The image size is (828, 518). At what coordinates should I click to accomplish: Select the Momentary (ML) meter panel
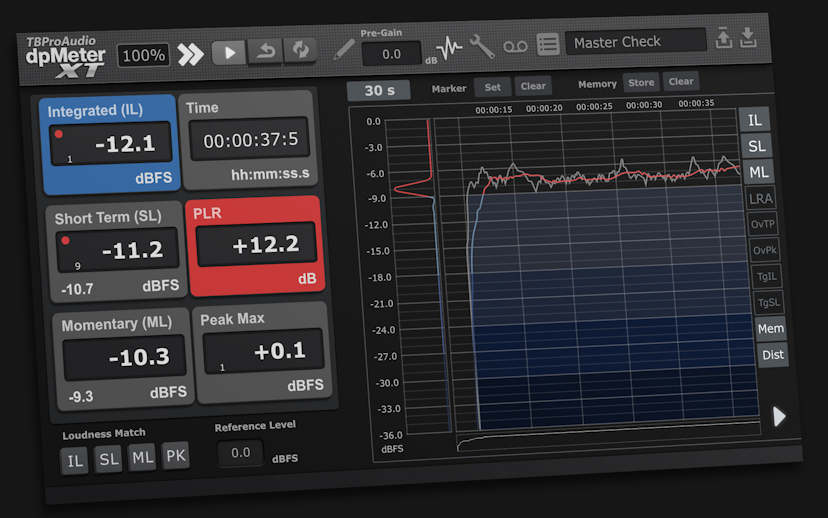click(123, 359)
